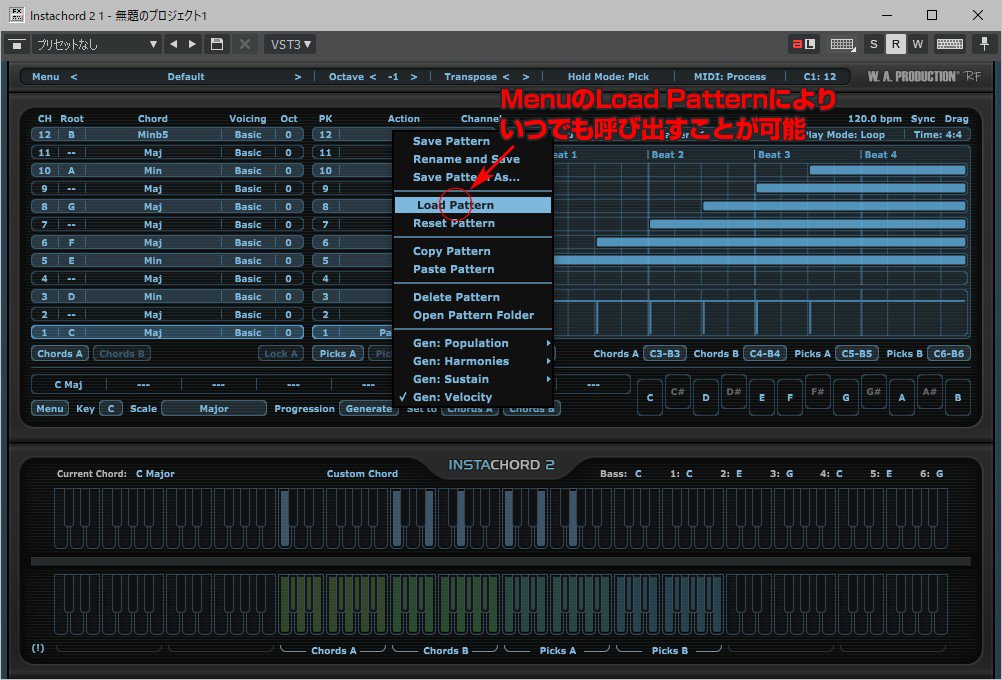Expand the Gen: Population submenu
1002x680 pixels.
click(473, 343)
